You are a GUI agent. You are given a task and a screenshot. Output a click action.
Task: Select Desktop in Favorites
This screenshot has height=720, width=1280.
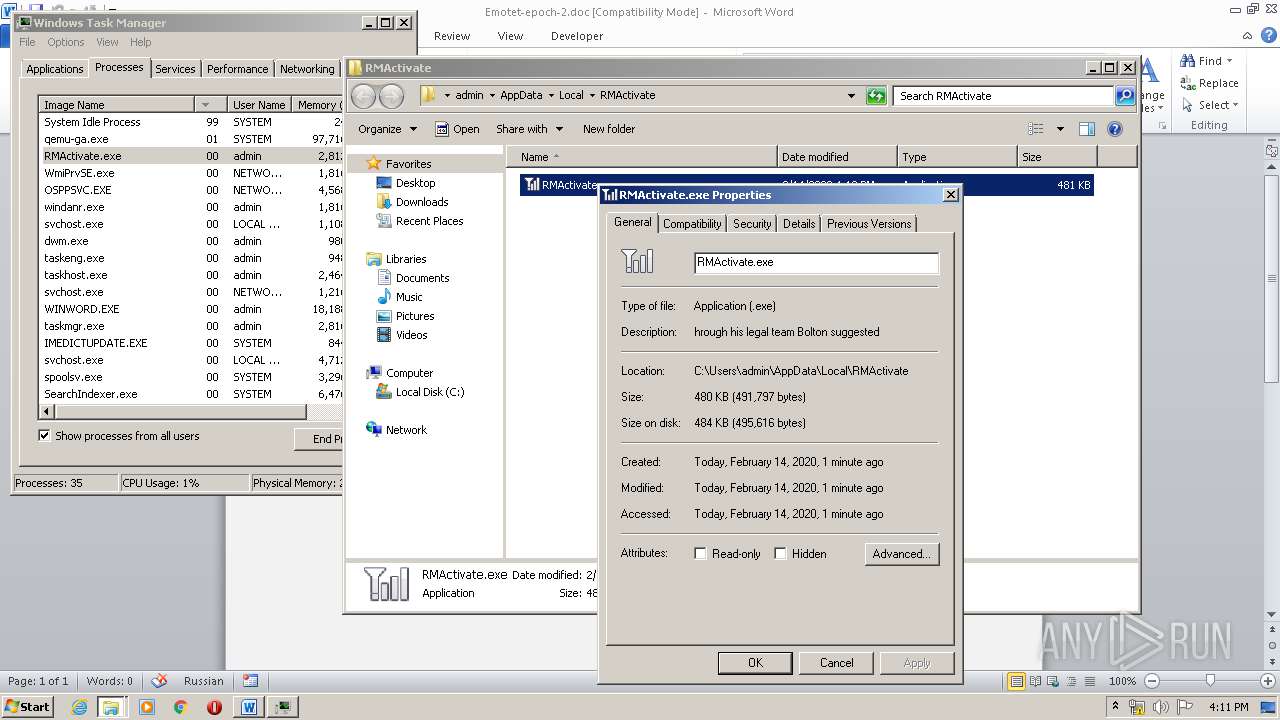(x=415, y=183)
